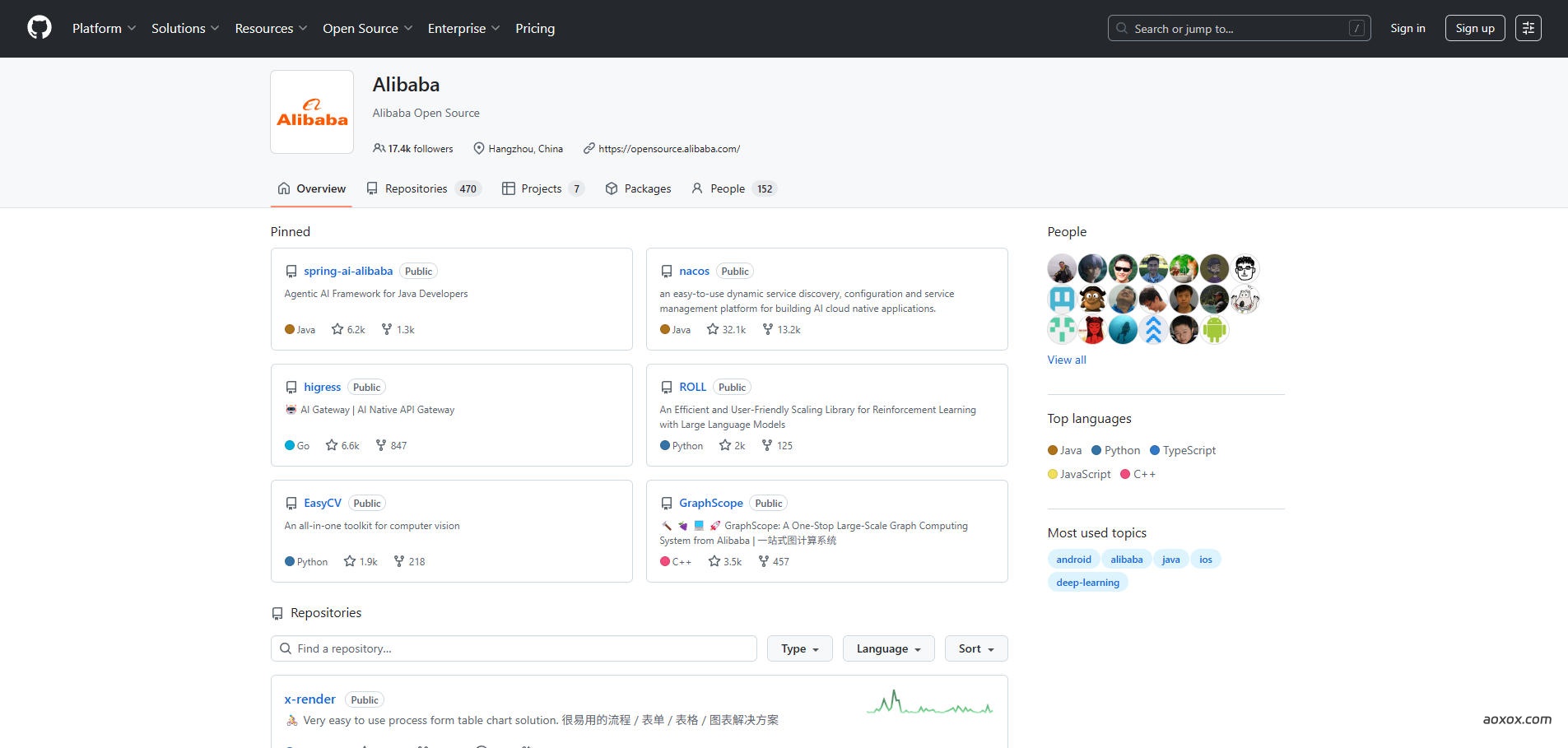Click the green Android robot avatar

pyautogui.click(x=1214, y=330)
